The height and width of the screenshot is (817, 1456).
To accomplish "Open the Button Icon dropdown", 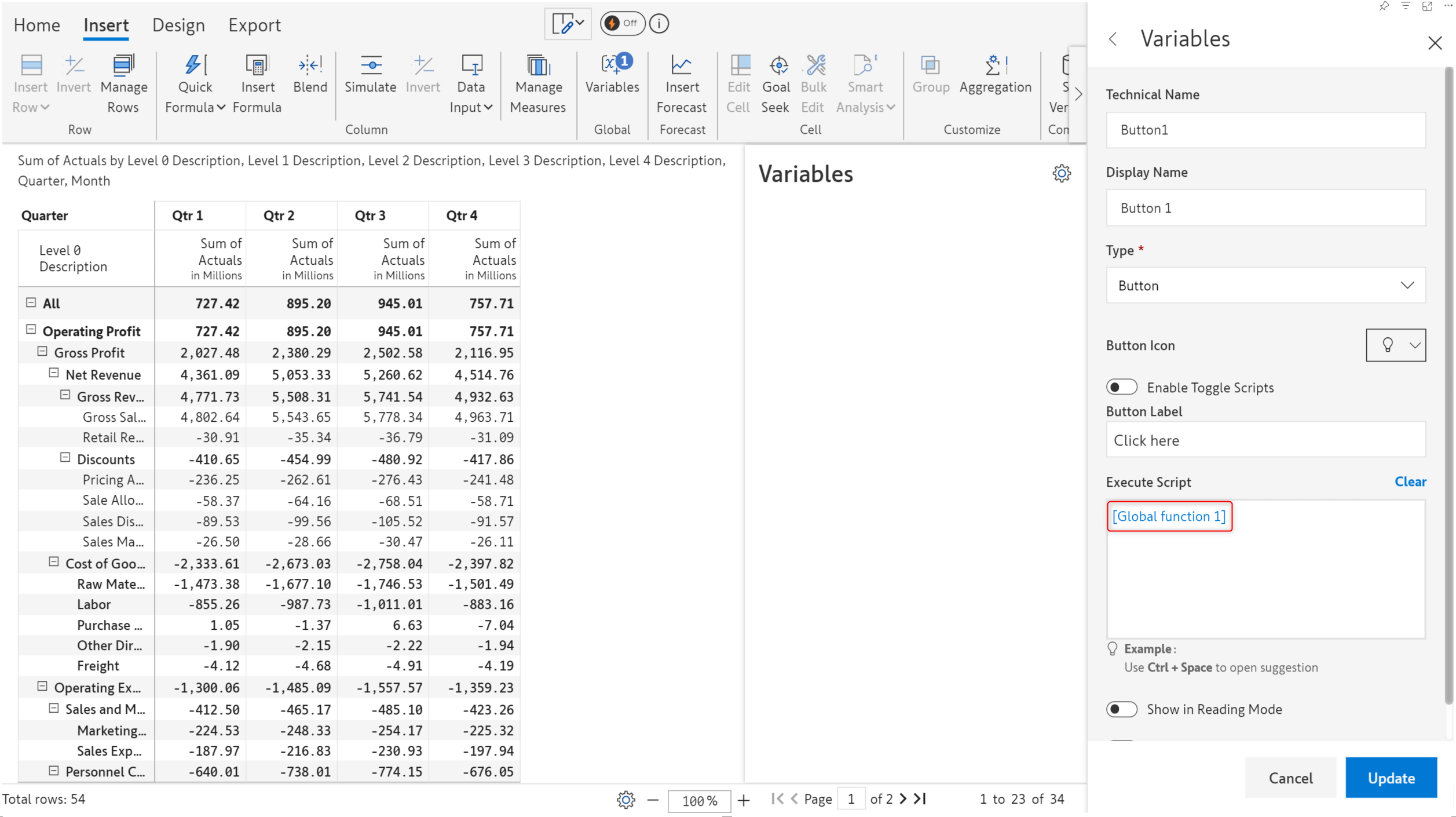I will (x=1395, y=345).
